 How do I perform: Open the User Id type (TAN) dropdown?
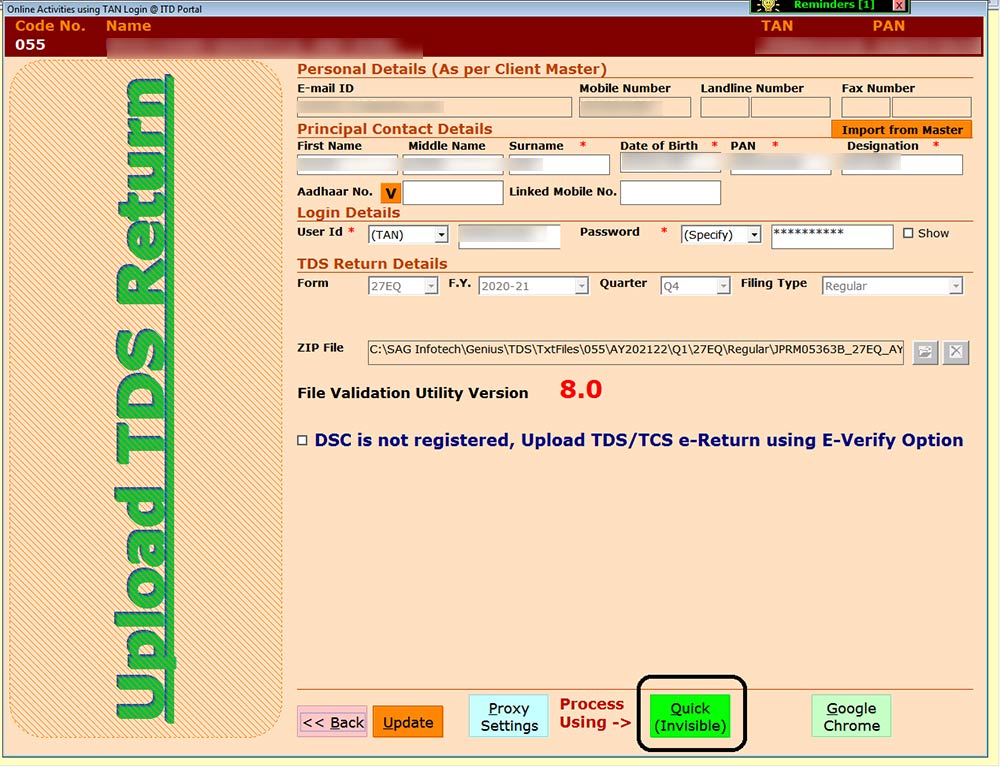pyautogui.click(x=440, y=235)
